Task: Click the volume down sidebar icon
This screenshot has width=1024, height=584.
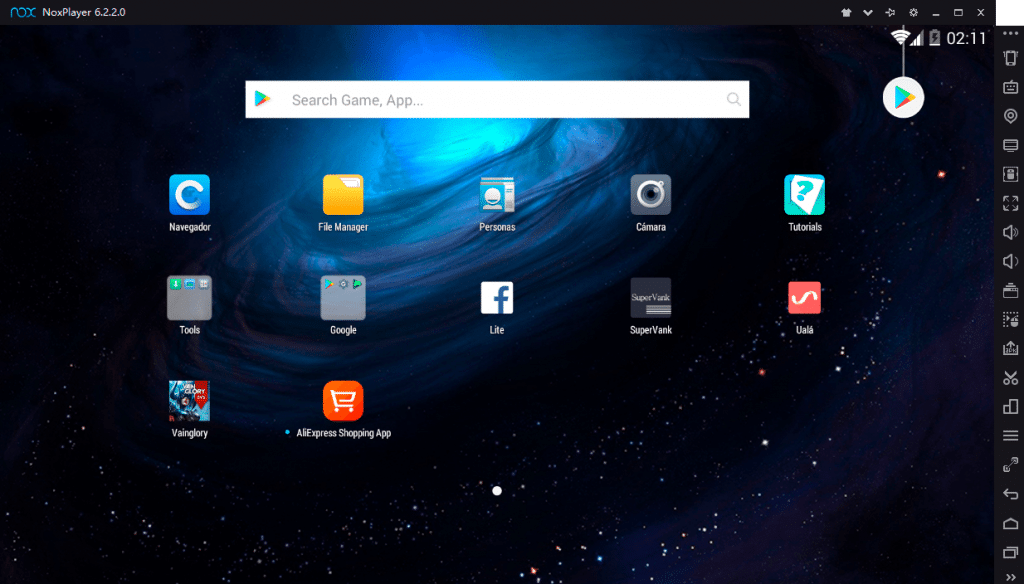Action: (1010, 261)
